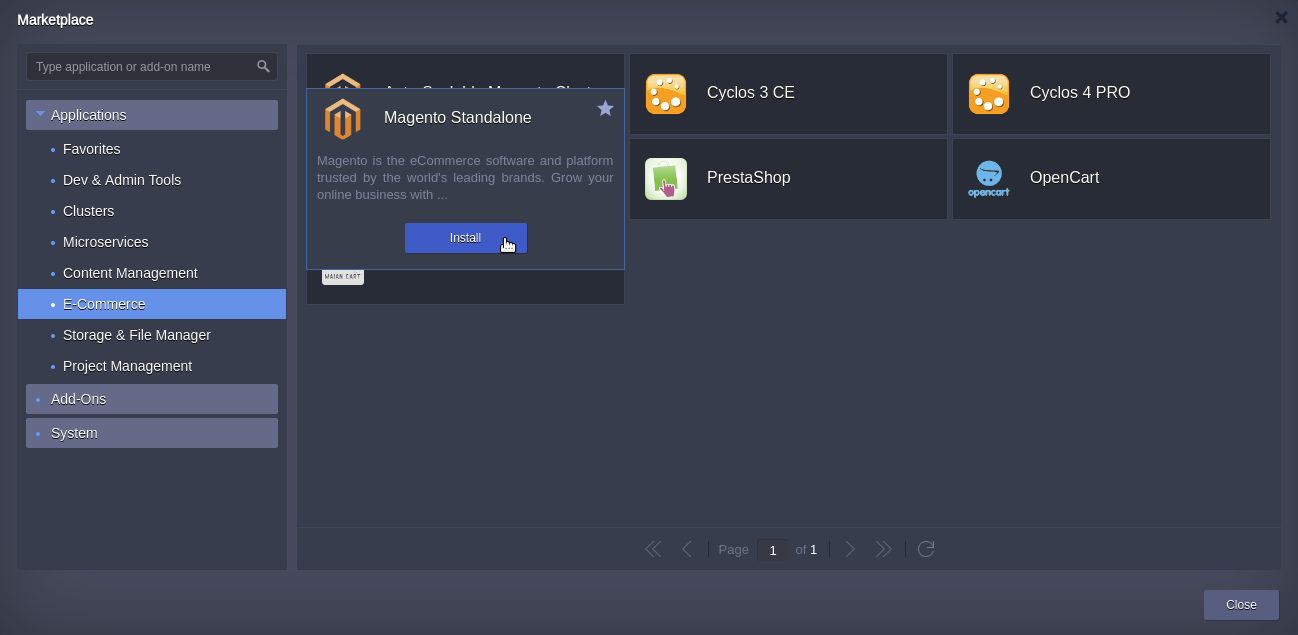Select the Content Management category
The image size is (1298, 635).
click(130, 273)
